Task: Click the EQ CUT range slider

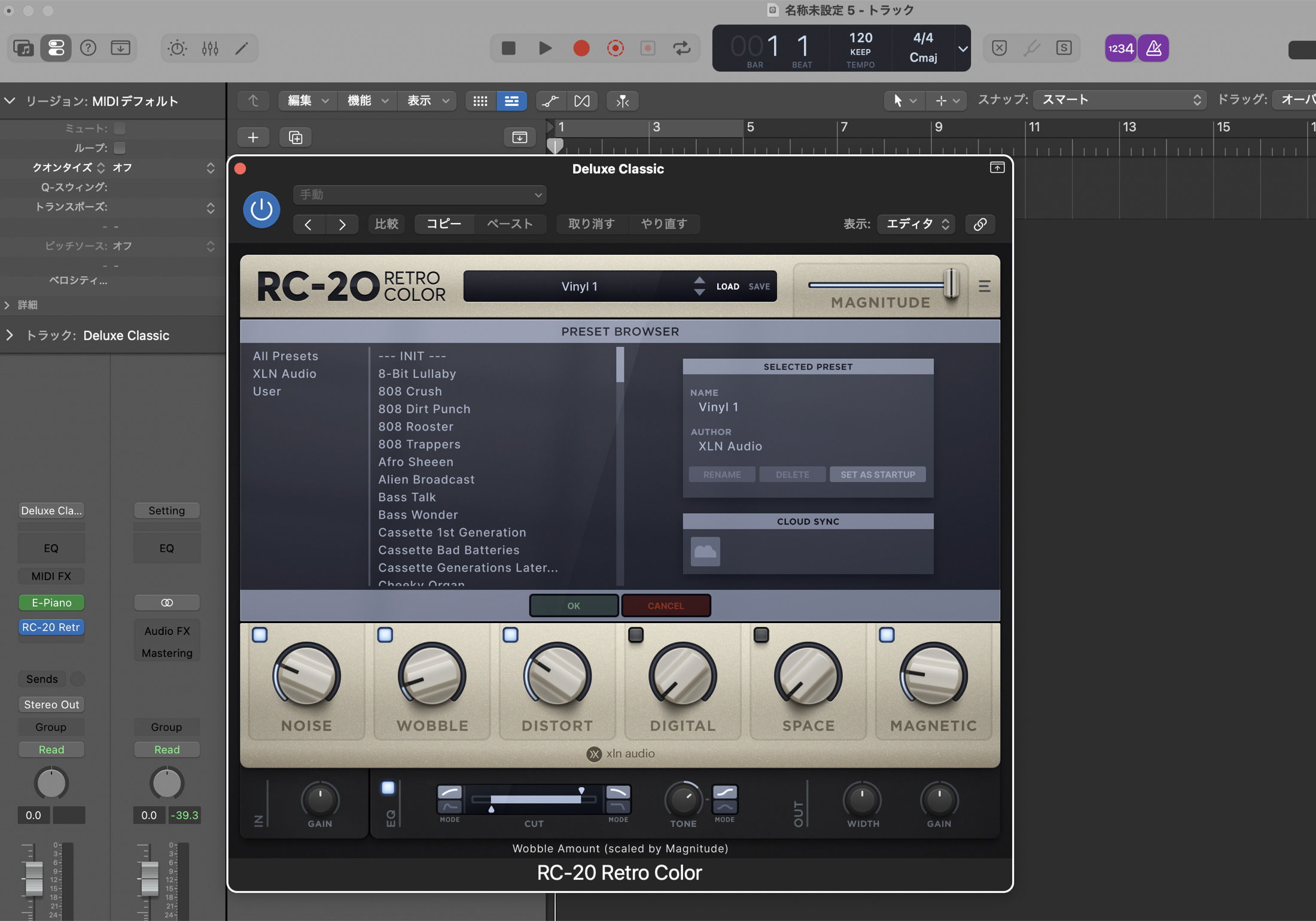Action: pos(534,800)
